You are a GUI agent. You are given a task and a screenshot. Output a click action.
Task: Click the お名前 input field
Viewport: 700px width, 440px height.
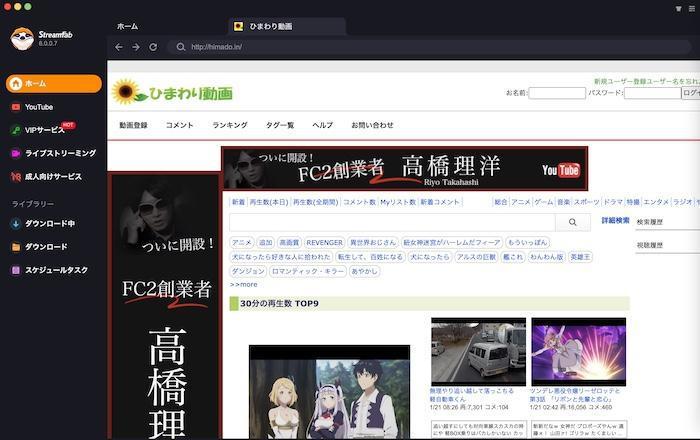[x=557, y=93]
